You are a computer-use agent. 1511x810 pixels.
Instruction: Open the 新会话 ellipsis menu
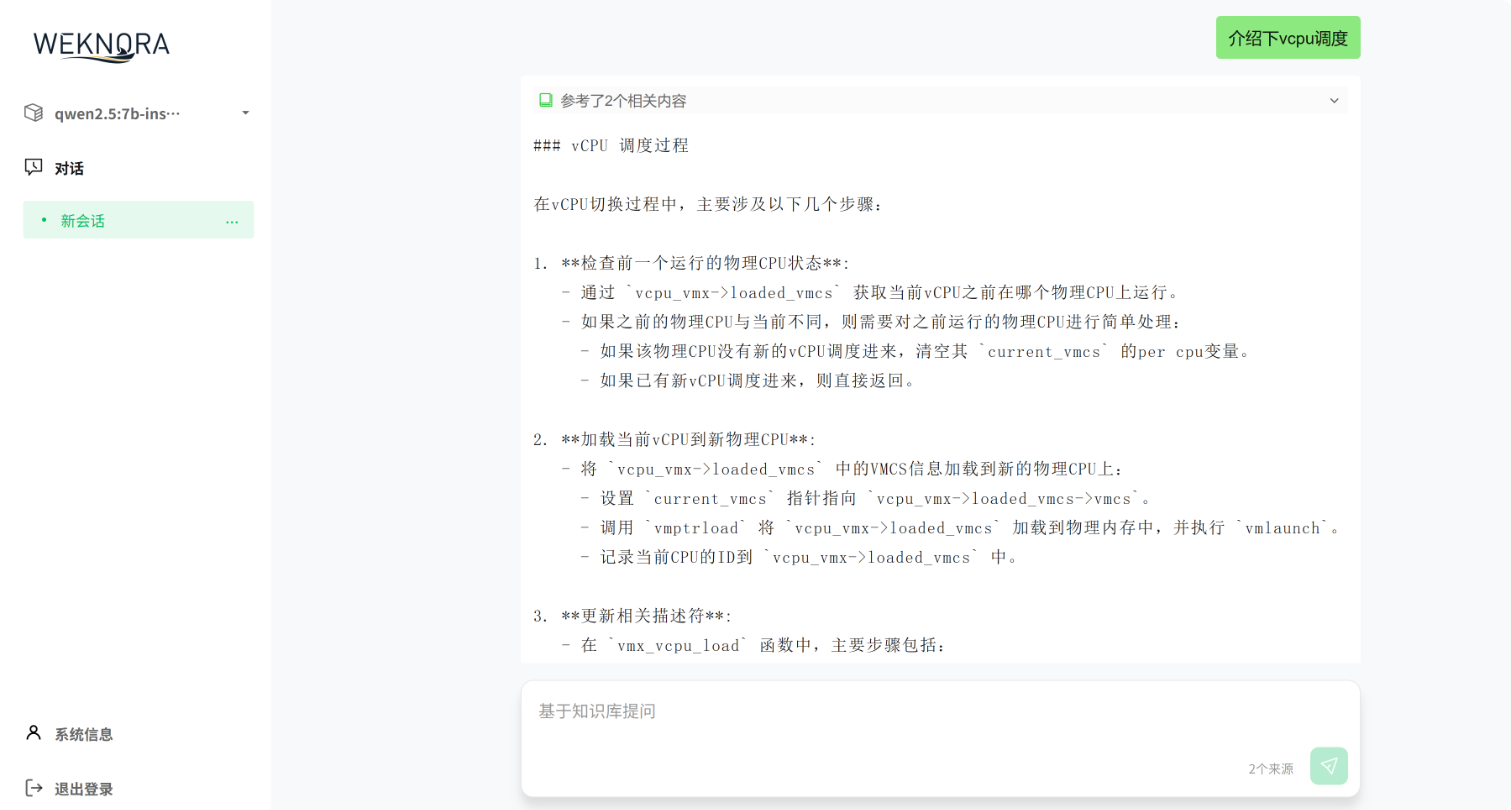[x=232, y=221]
